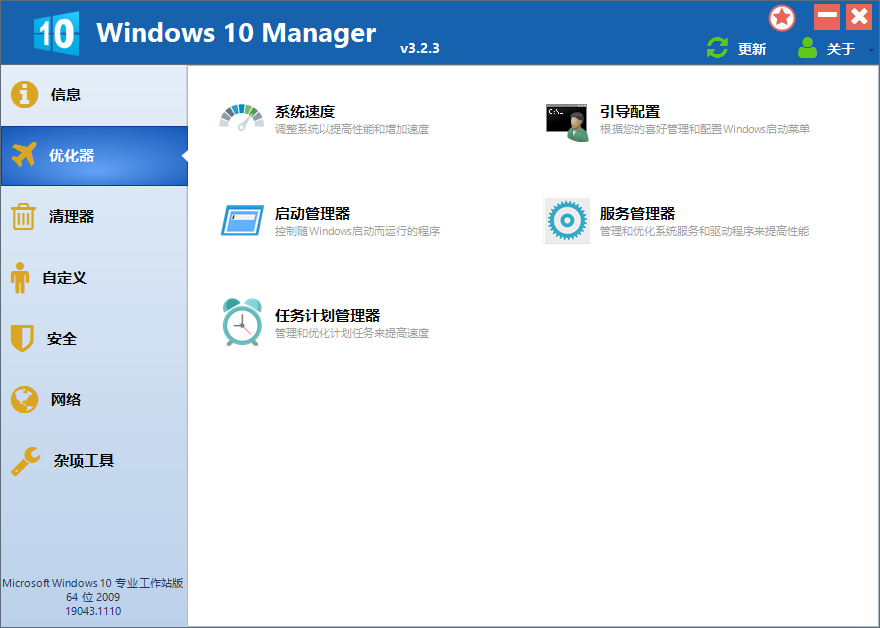The width and height of the screenshot is (880, 628).
Task: Switch to the 清理器 section
Action: (x=94, y=217)
